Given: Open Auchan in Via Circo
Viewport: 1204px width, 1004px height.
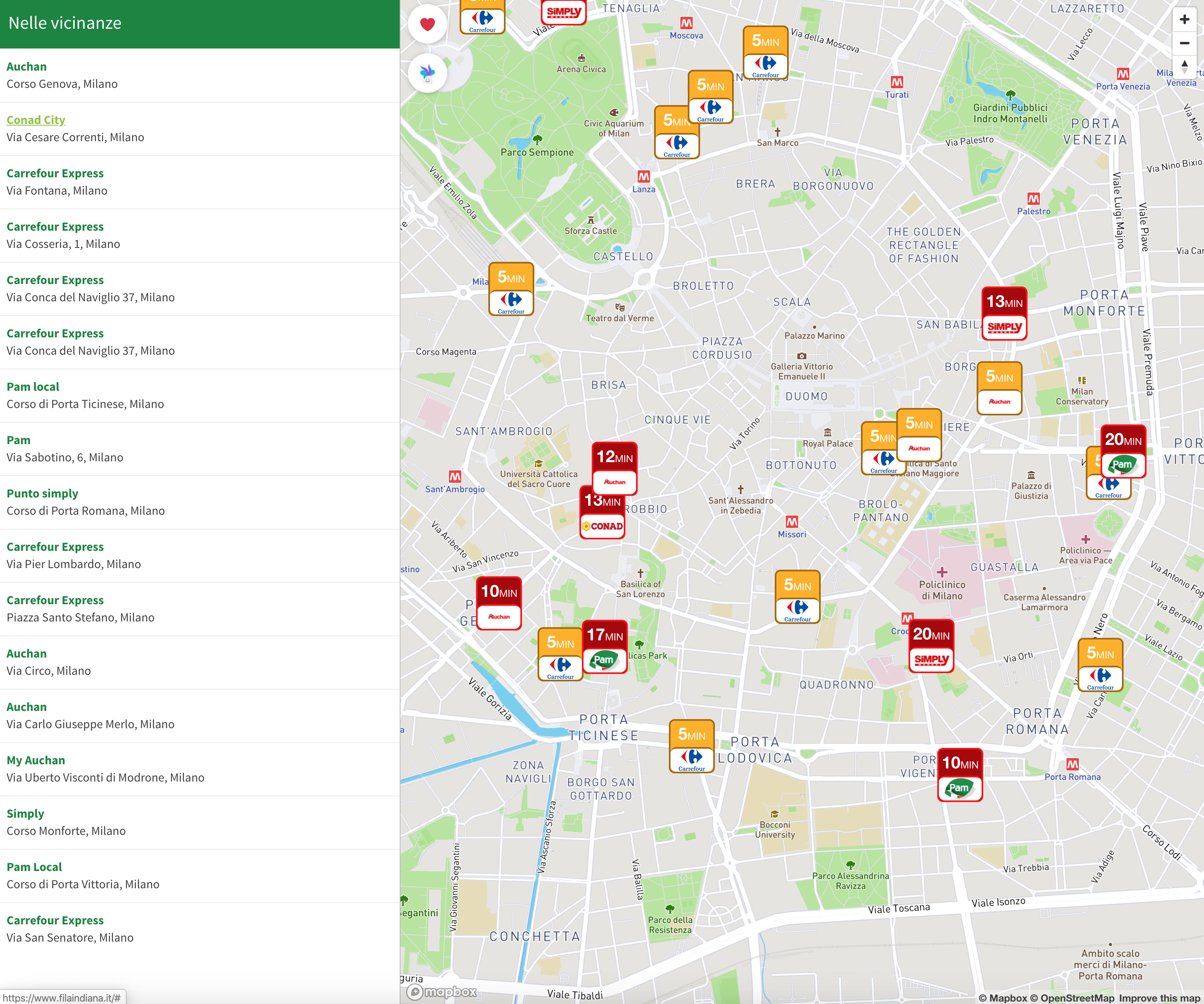Looking at the screenshot, I should click(199, 662).
